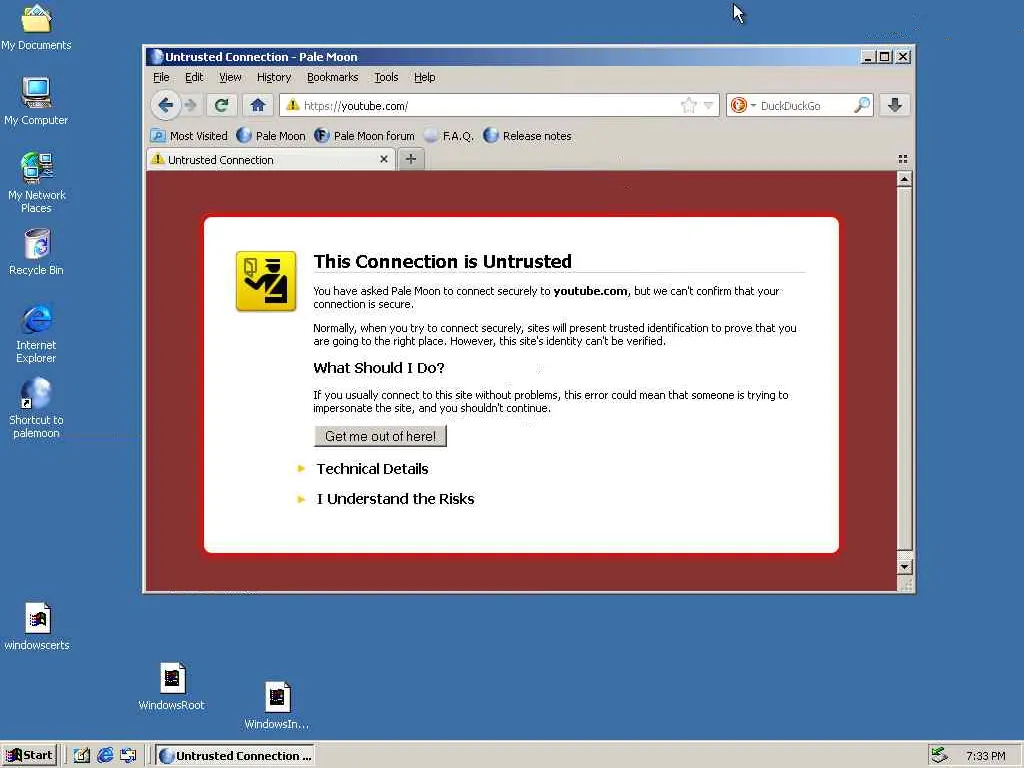Select the Recycle Bin icon
The height and width of the screenshot is (768, 1024).
(37, 252)
